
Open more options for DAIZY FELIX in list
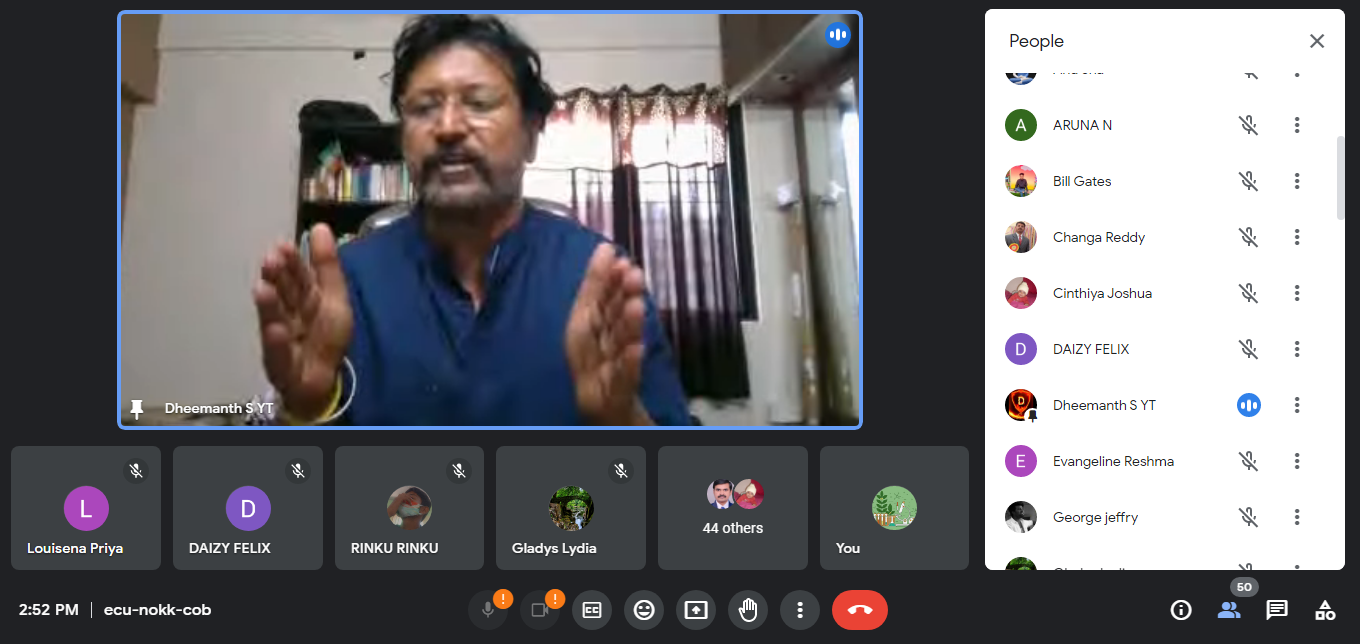[x=1297, y=349]
